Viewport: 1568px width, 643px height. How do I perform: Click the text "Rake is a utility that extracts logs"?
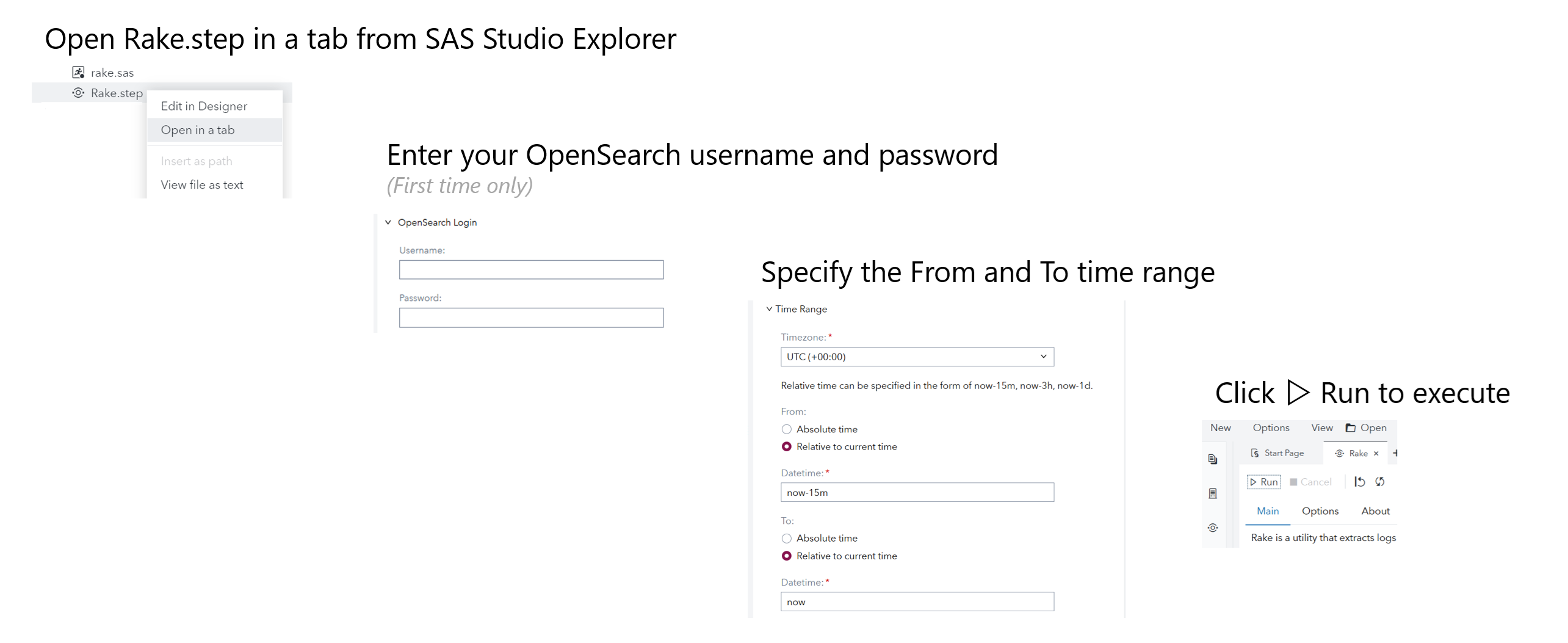1323,537
